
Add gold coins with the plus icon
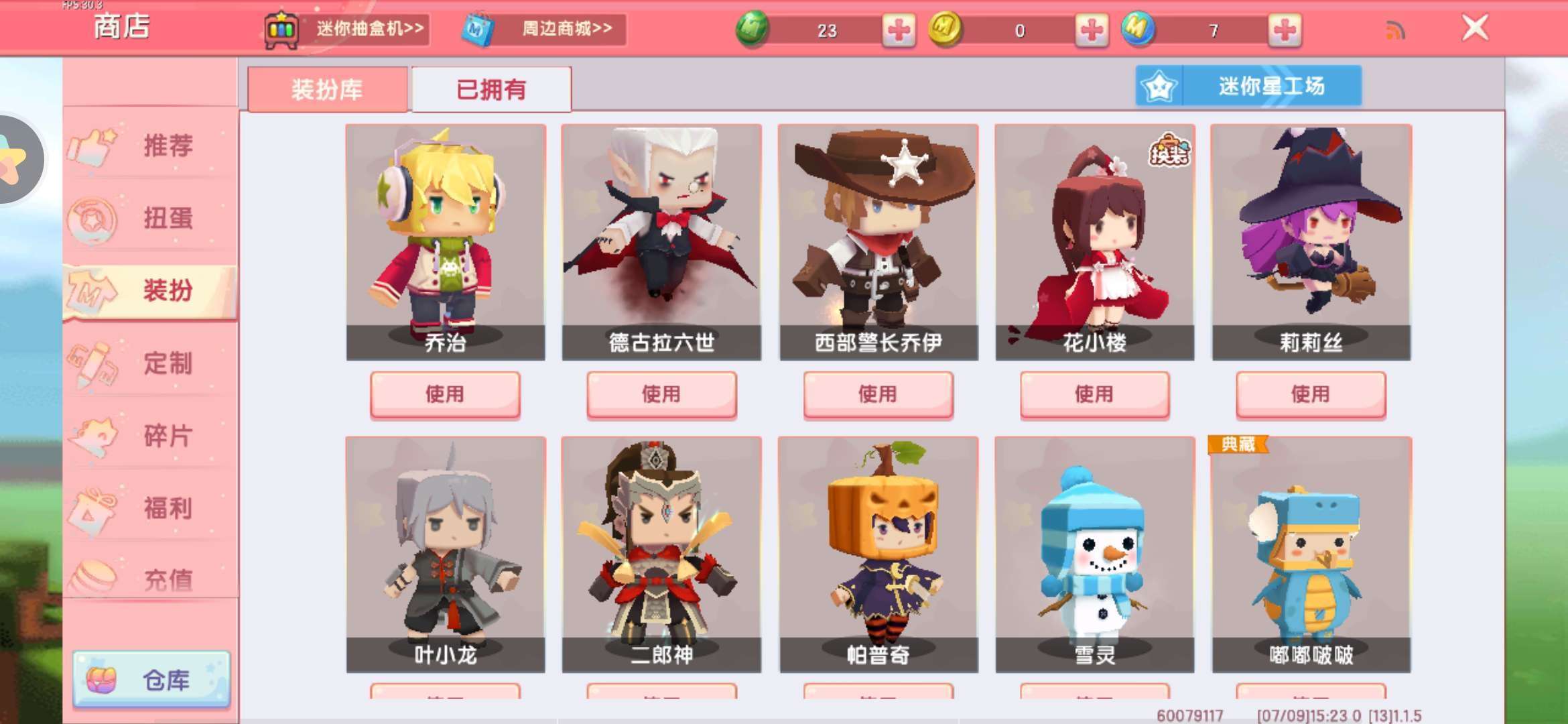tap(1091, 30)
